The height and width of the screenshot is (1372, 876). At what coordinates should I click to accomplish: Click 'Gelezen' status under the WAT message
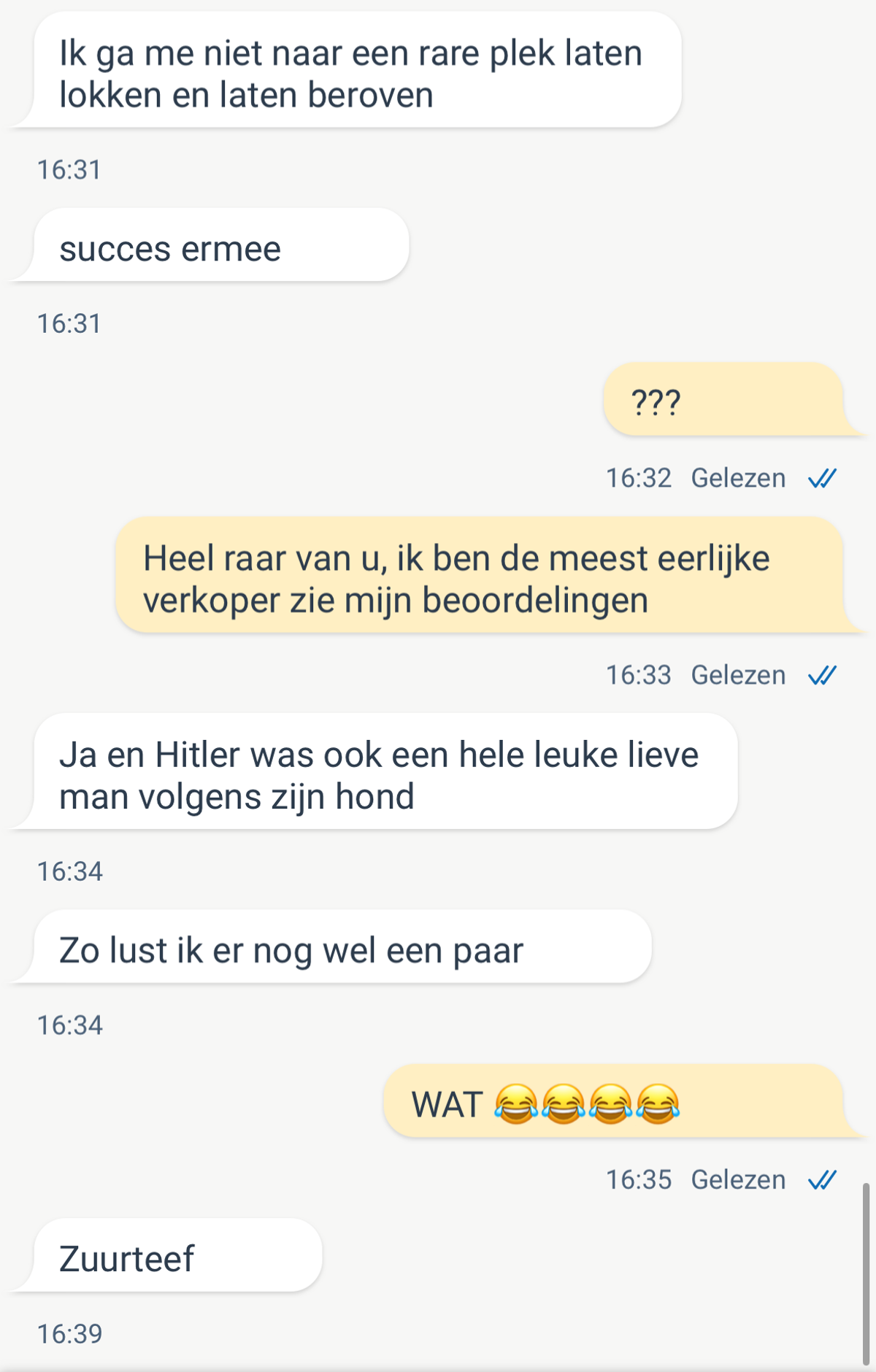[x=738, y=1180]
